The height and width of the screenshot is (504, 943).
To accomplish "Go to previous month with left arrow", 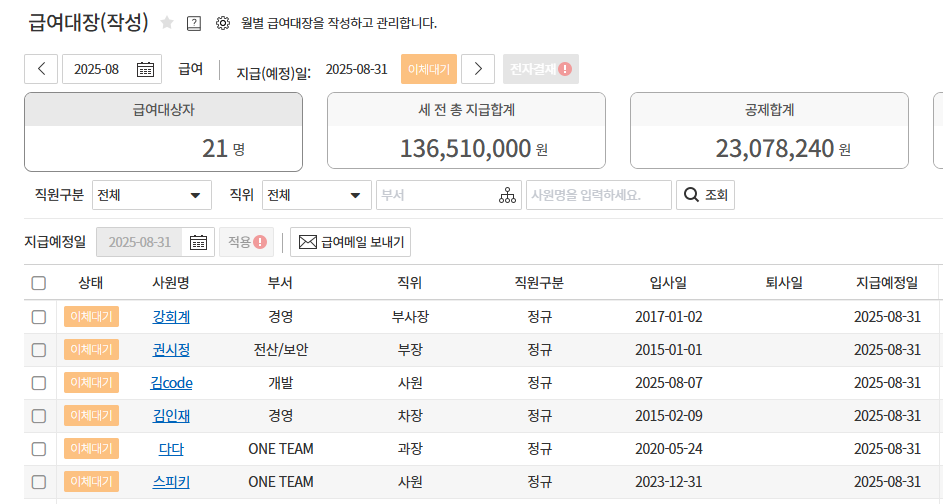I will tap(41, 69).
